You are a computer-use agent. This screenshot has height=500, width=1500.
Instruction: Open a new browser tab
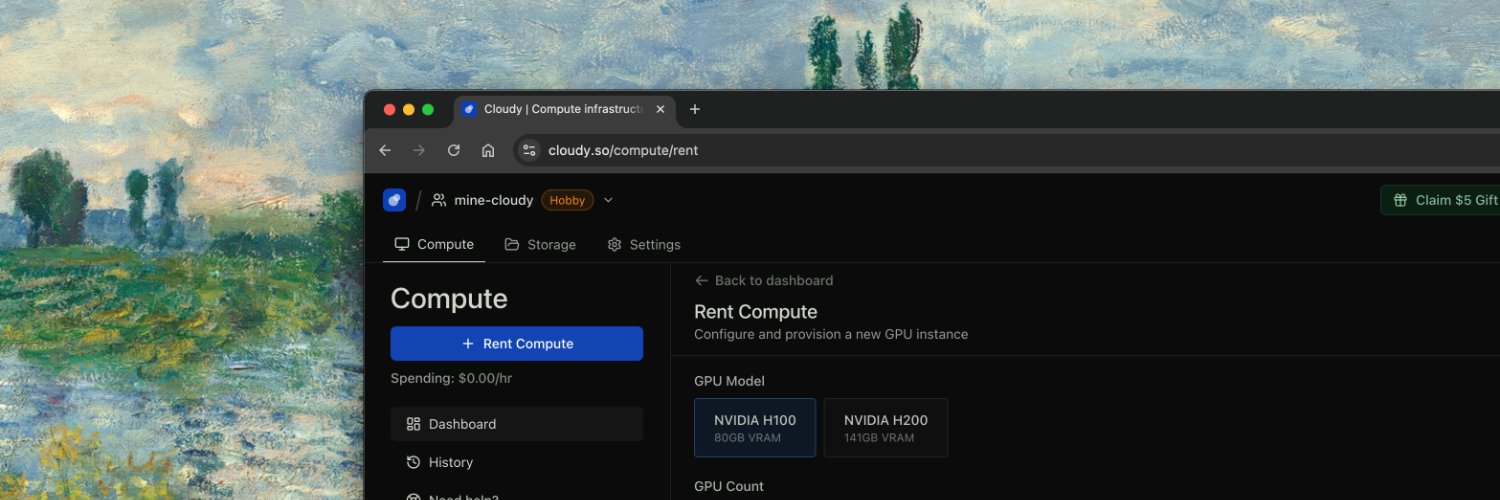695,109
